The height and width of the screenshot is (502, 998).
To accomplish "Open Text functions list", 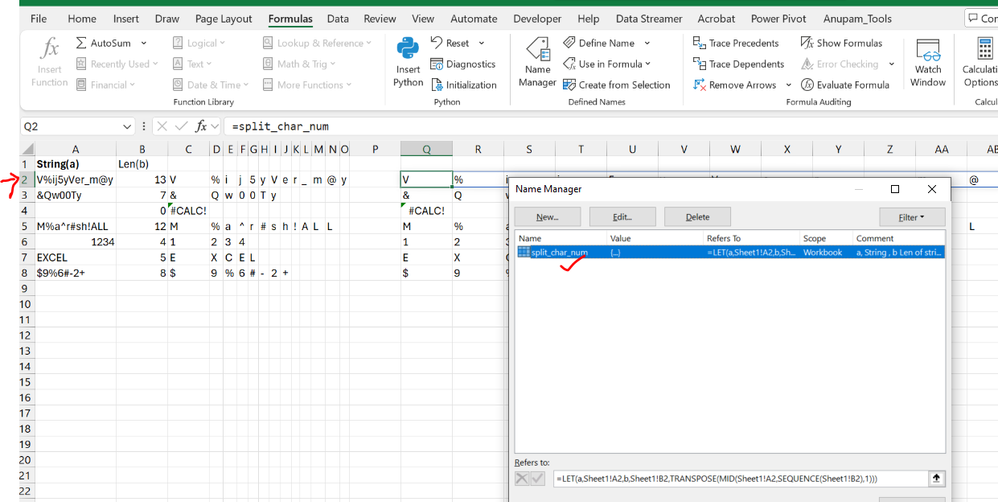I will click(192, 64).
